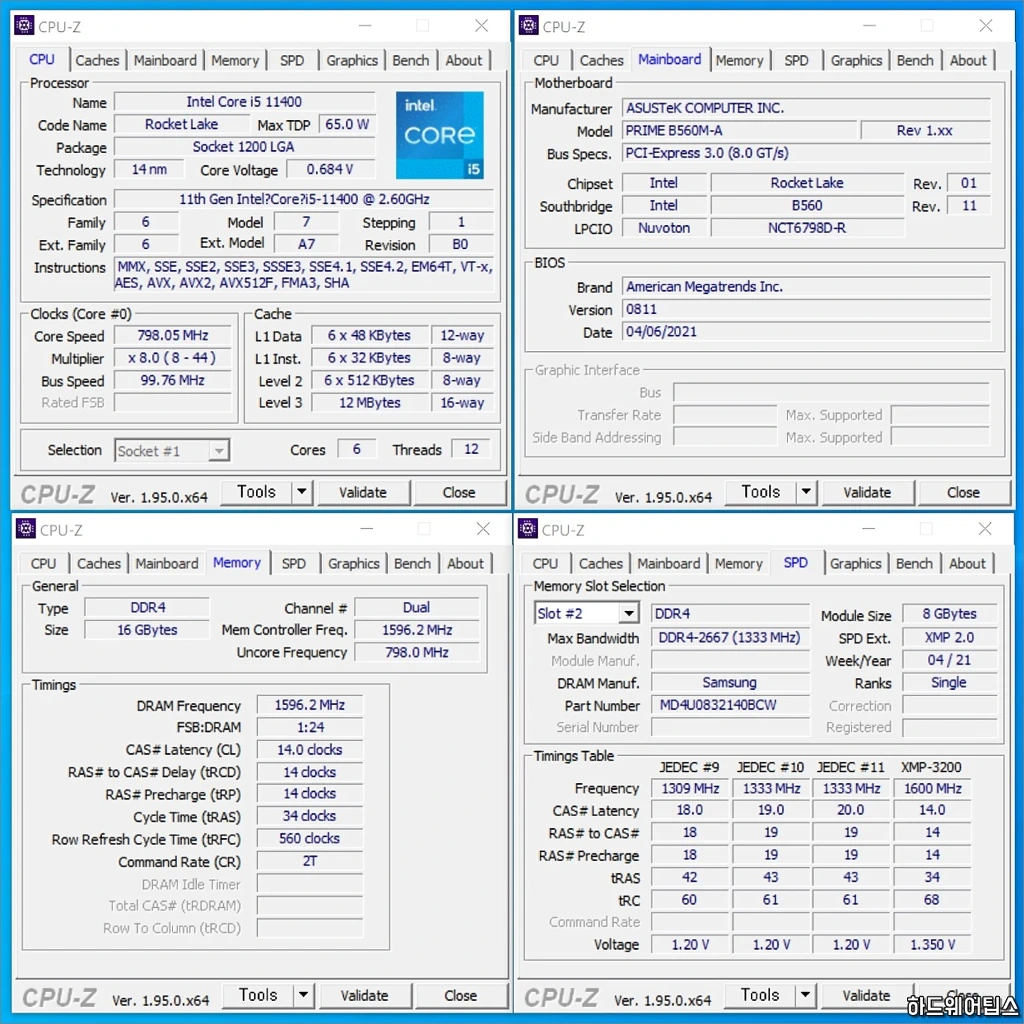Click Validate in the Mainboard window

[867, 492]
